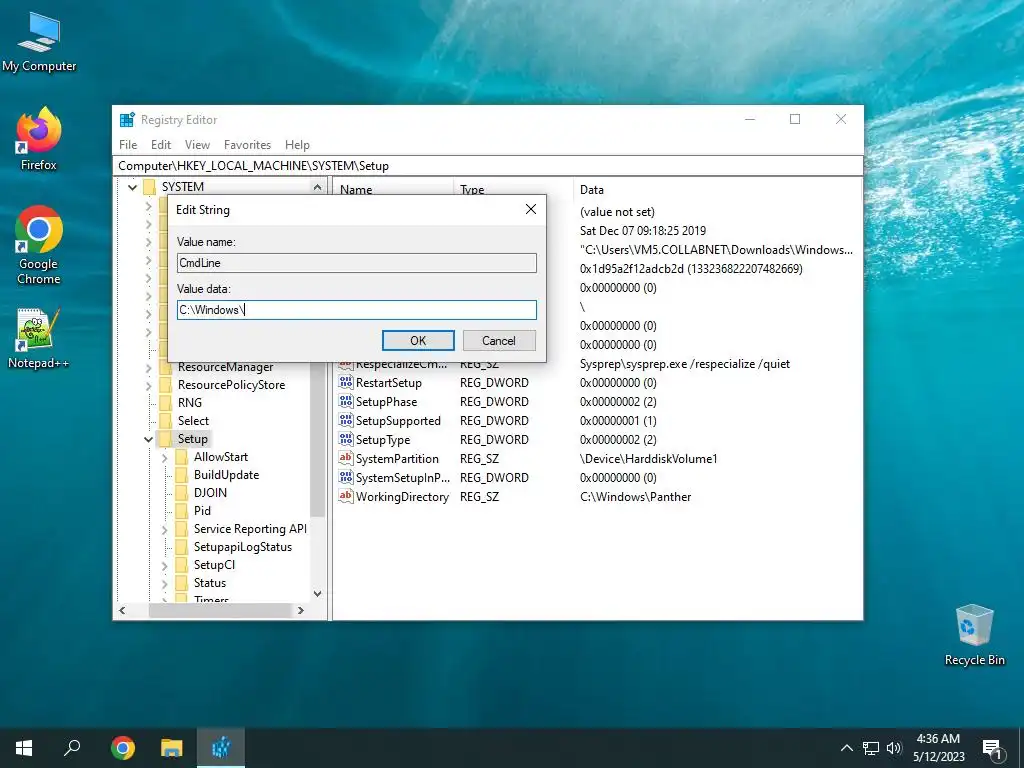Select the DJOIN subkey
Image resolution: width=1024 pixels, height=768 pixels.
click(x=210, y=492)
